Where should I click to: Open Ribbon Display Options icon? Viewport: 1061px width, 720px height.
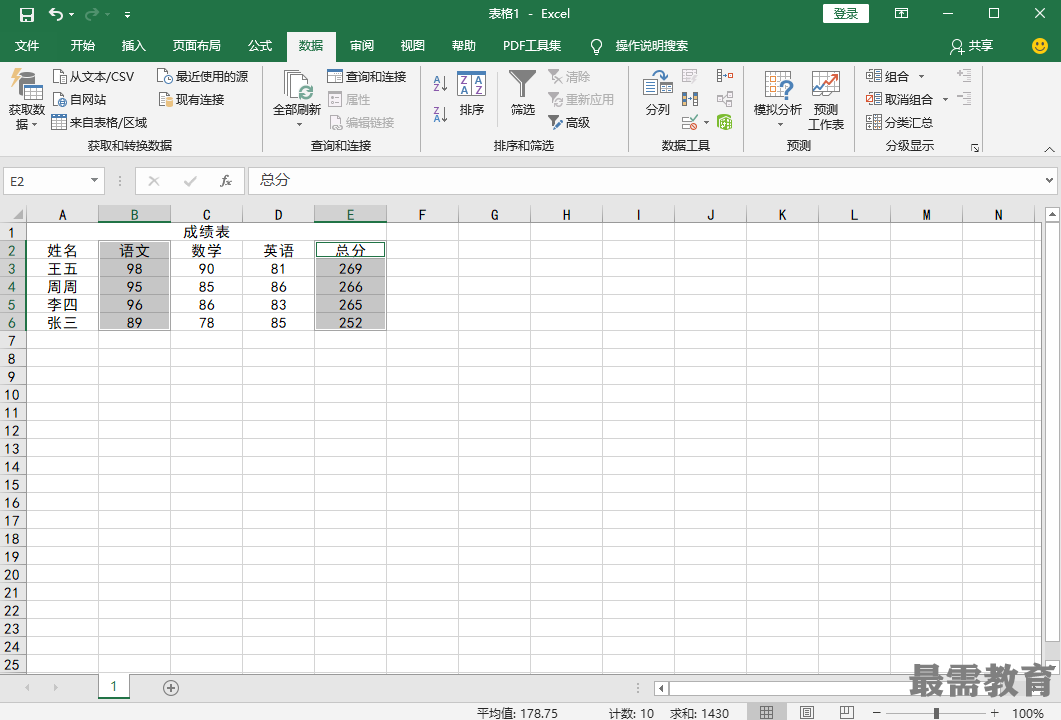tap(901, 14)
